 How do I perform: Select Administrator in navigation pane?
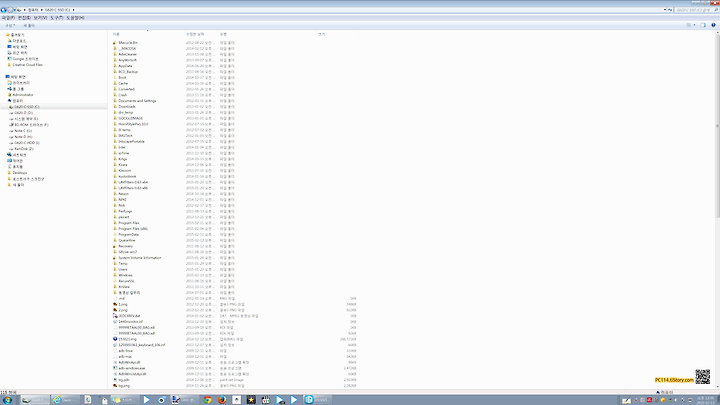(22, 95)
